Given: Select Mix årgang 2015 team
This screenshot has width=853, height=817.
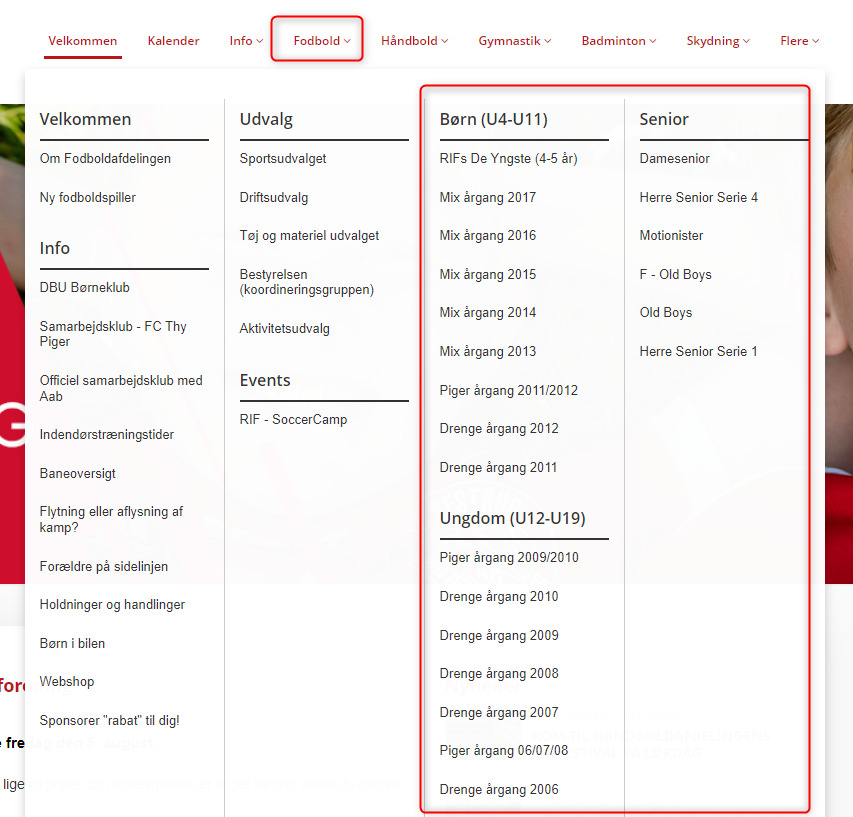Looking at the screenshot, I should point(488,274).
